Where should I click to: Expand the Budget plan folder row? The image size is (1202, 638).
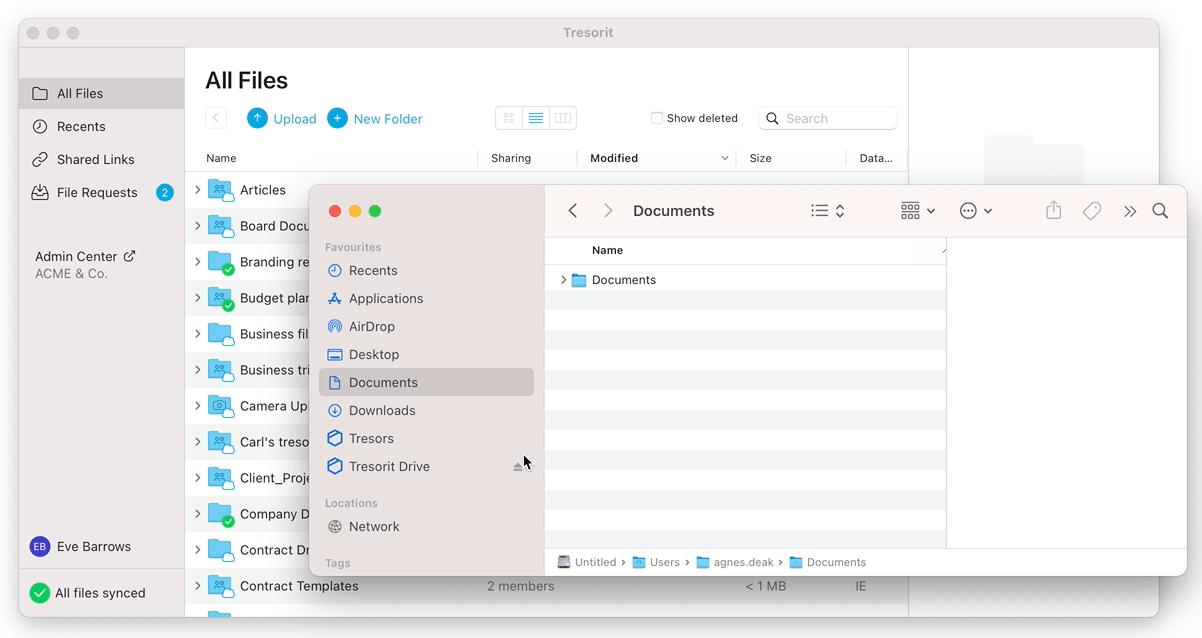click(198, 298)
